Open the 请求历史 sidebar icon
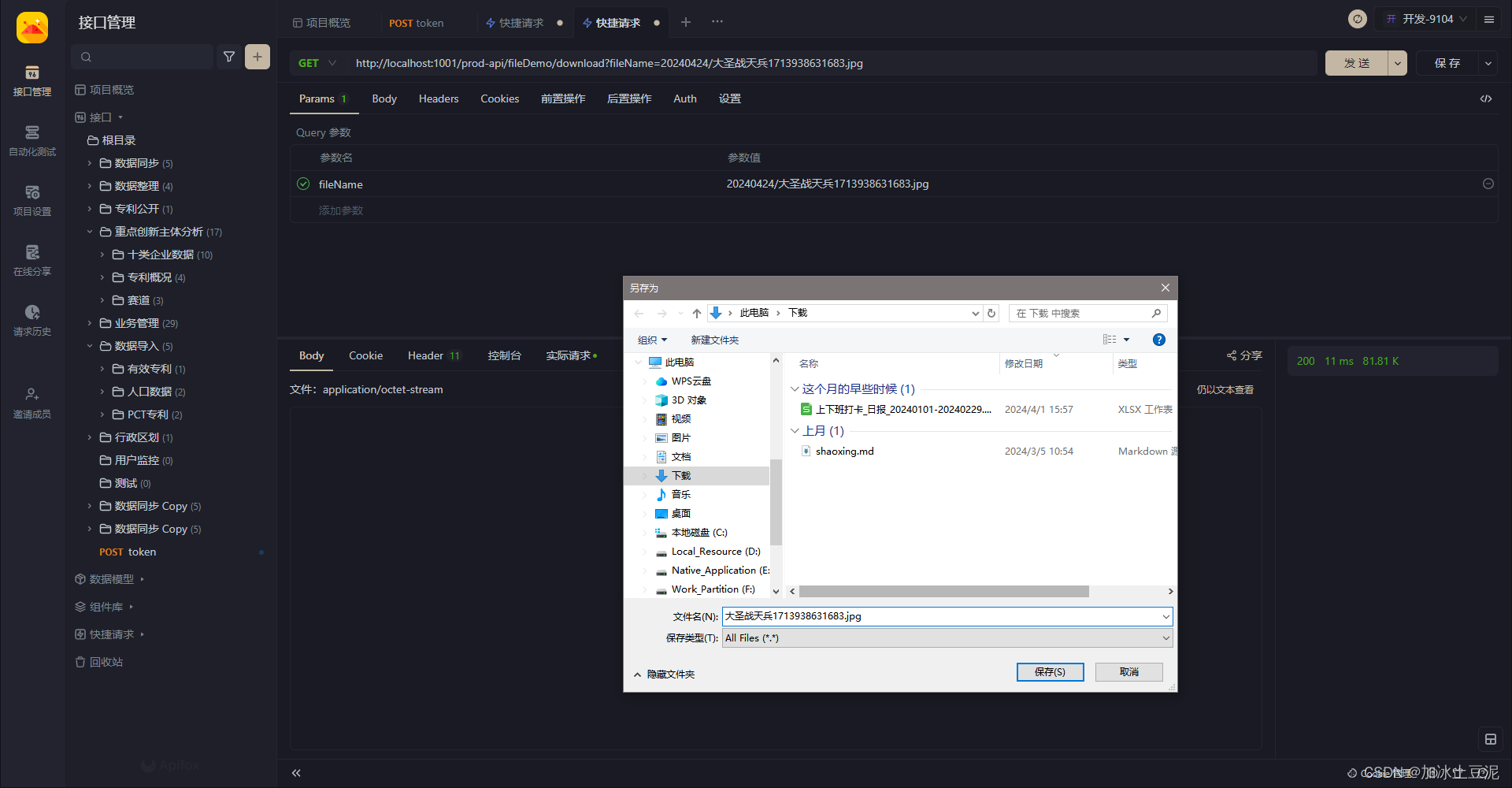This screenshot has width=1512, height=788. 32,321
